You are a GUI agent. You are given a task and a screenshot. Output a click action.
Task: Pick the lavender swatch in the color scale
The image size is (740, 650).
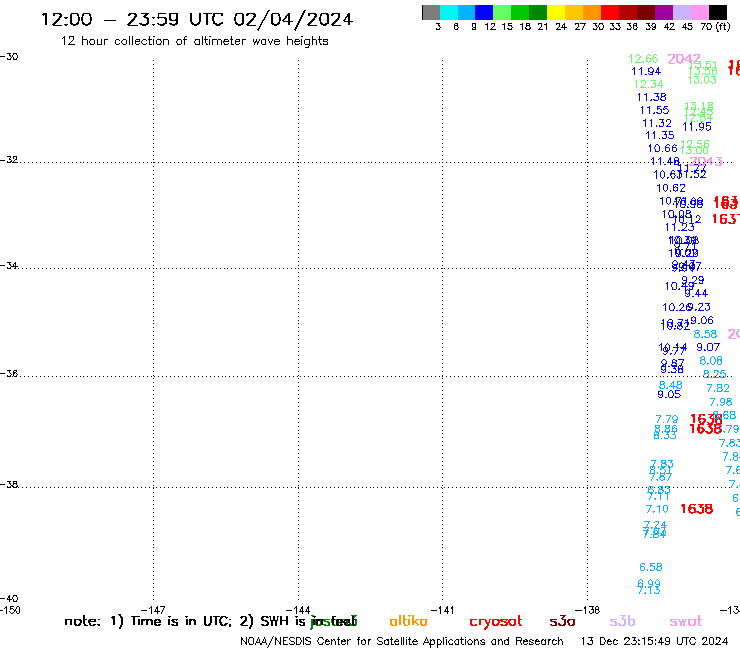coord(681,12)
